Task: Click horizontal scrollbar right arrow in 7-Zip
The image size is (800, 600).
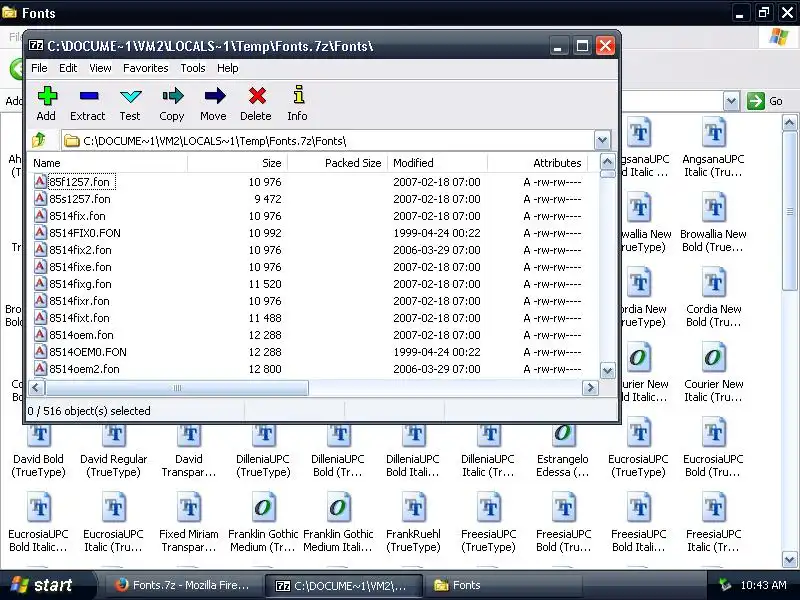Action: pyautogui.click(x=590, y=388)
